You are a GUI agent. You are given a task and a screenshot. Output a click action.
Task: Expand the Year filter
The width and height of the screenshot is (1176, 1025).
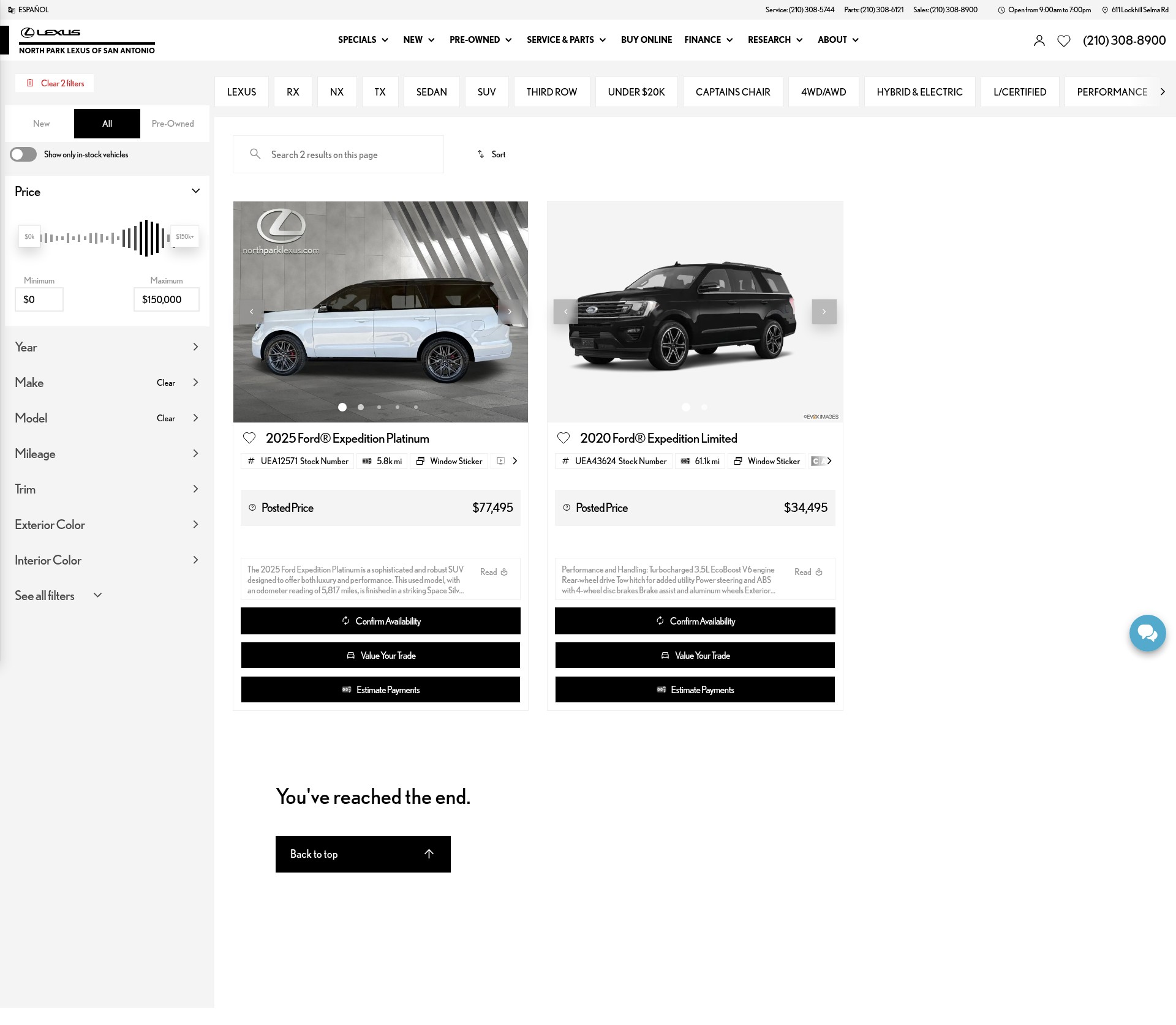tap(107, 347)
